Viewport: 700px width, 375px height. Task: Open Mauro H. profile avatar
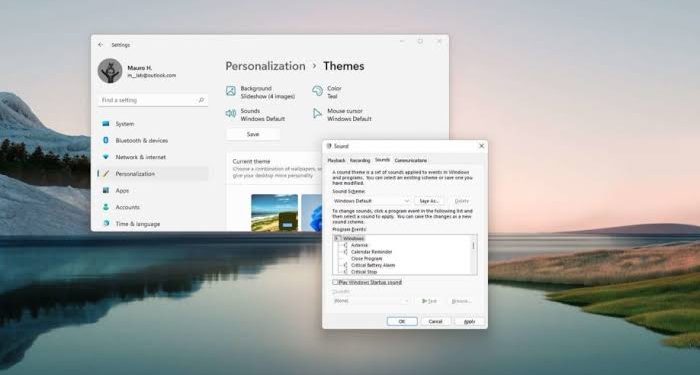(110, 71)
